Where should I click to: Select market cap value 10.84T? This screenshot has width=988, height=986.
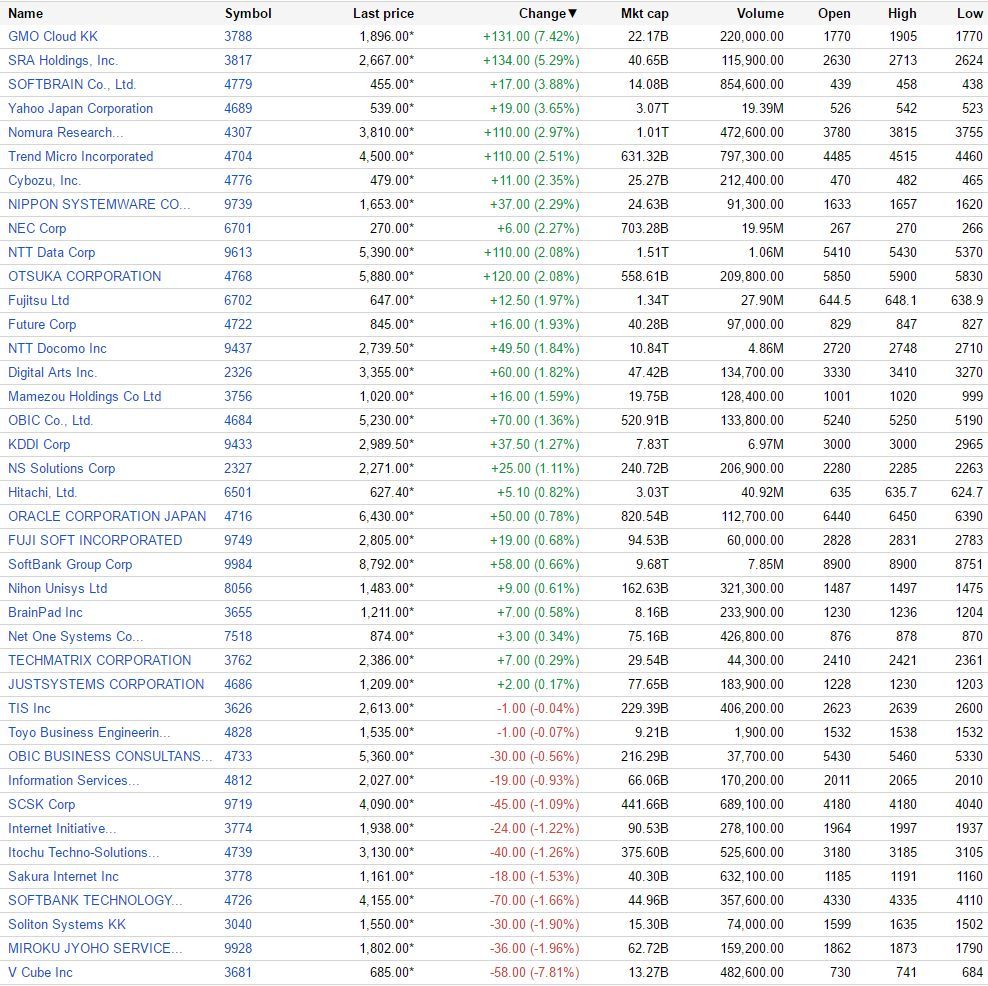[x=648, y=348]
